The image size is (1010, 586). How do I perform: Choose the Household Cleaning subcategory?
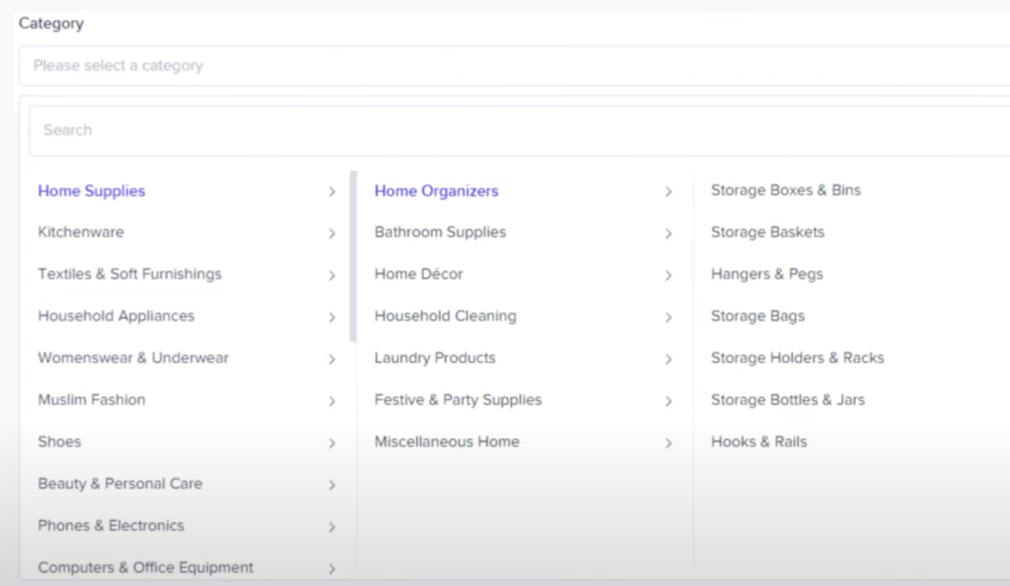coord(445,316)
